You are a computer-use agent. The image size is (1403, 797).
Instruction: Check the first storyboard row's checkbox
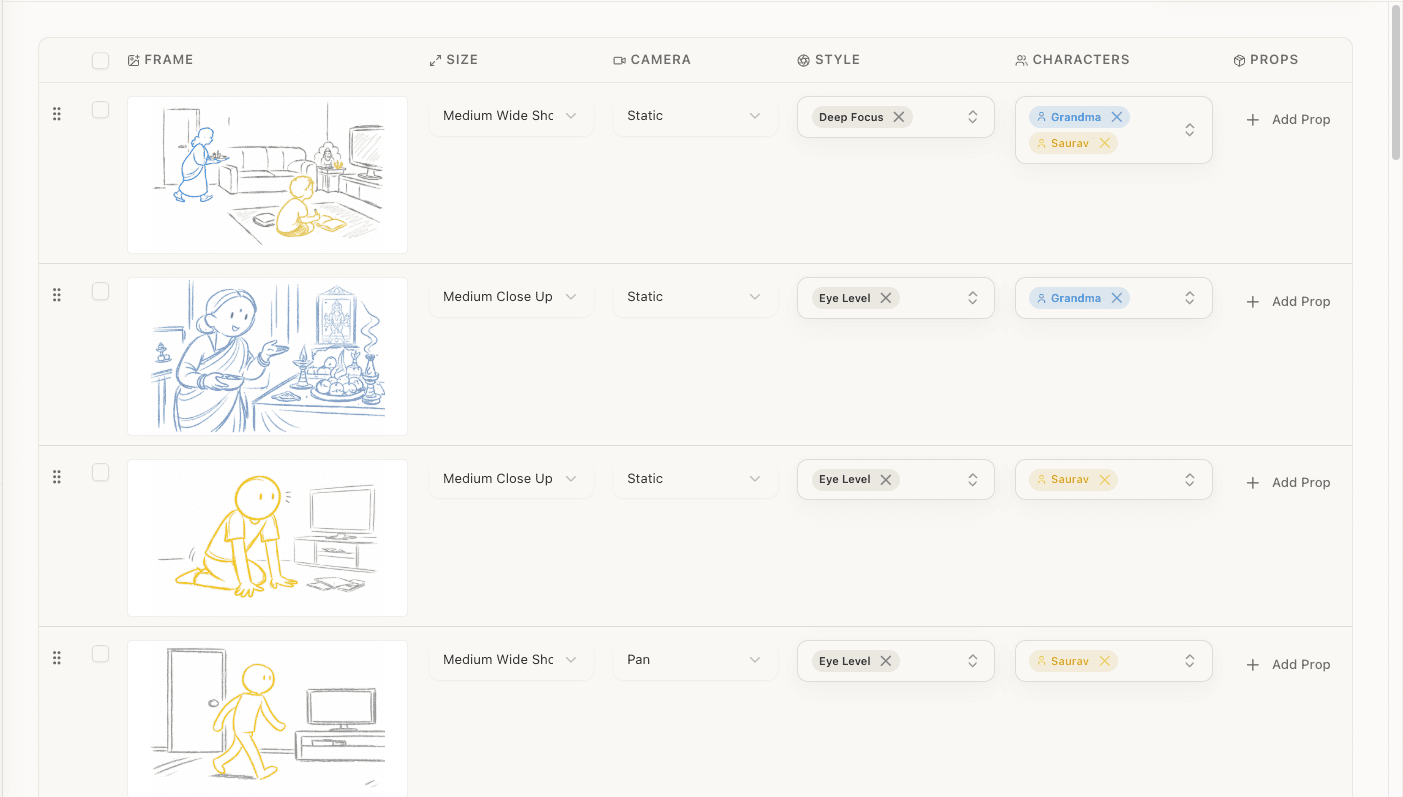coord(100,110)
